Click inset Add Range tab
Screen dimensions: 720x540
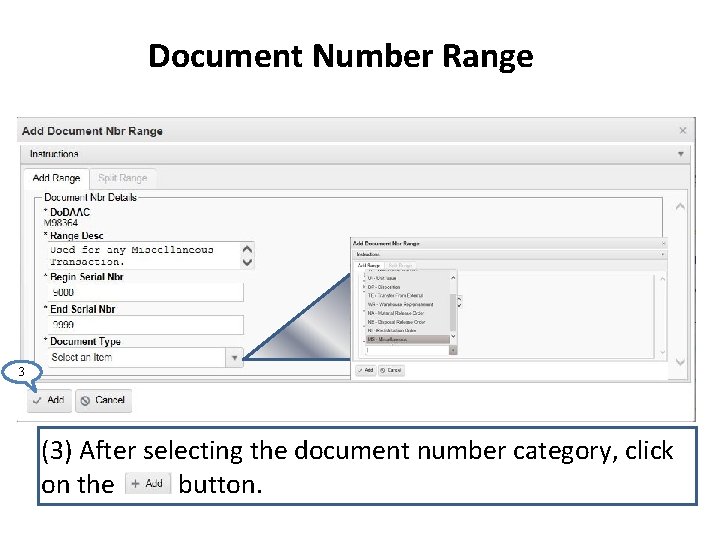click(x=369, y=265)
